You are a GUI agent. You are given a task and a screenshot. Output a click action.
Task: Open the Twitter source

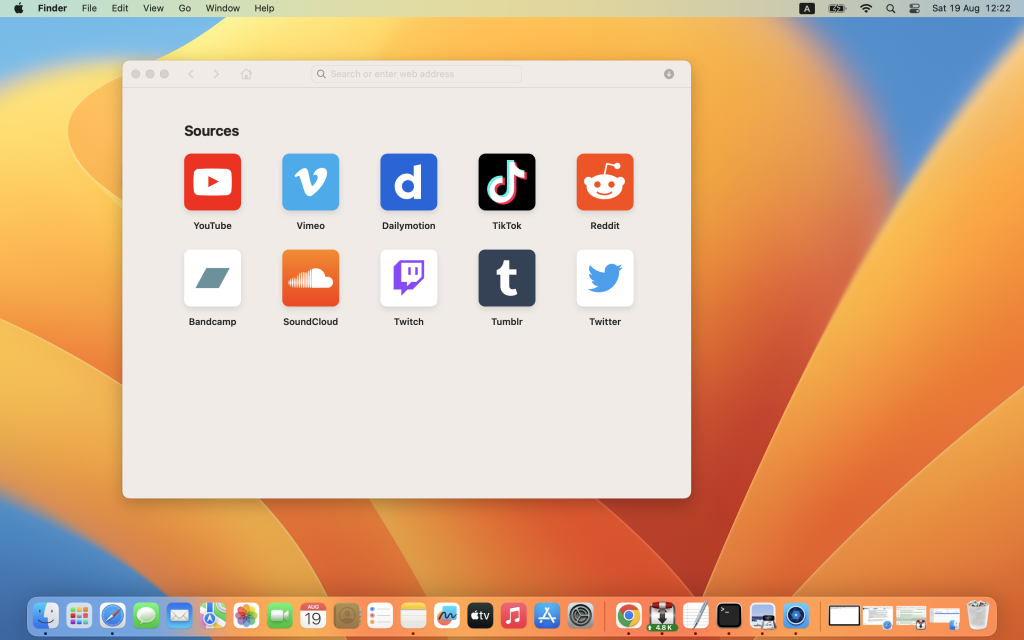[605, 278]
